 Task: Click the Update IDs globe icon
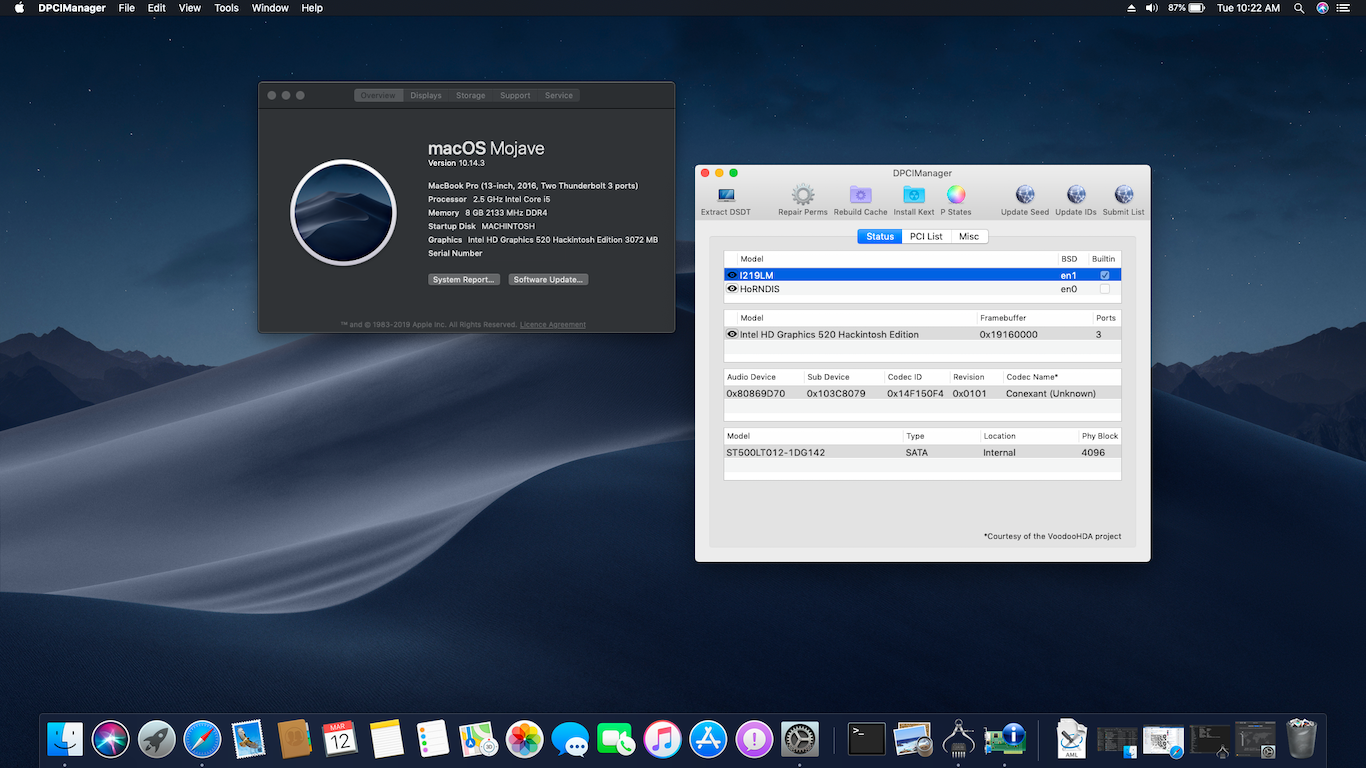(x=1075, y=196)
